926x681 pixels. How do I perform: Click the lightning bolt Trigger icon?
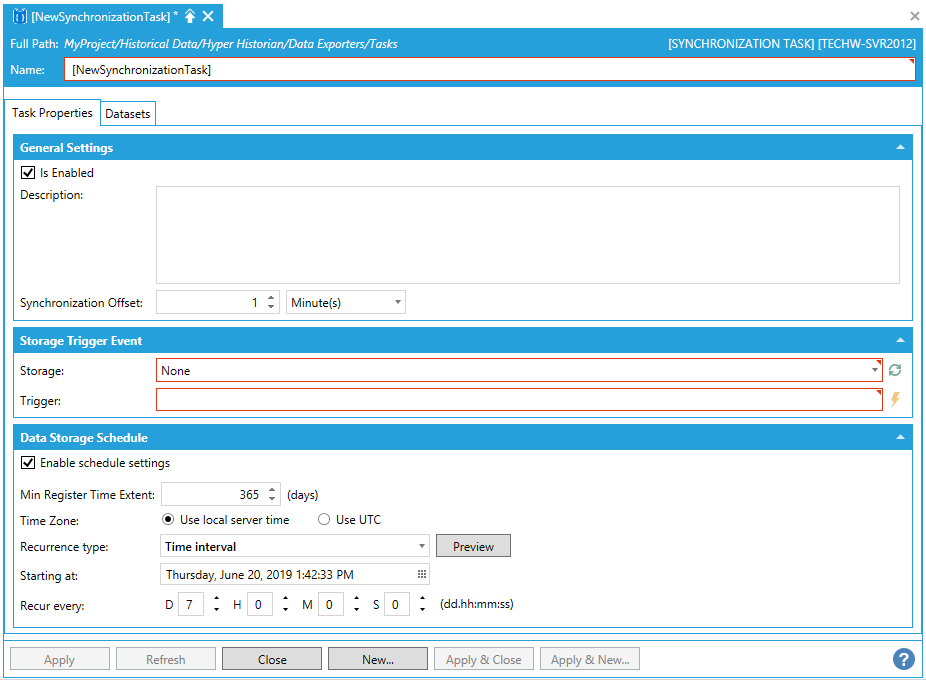[895, 400]
